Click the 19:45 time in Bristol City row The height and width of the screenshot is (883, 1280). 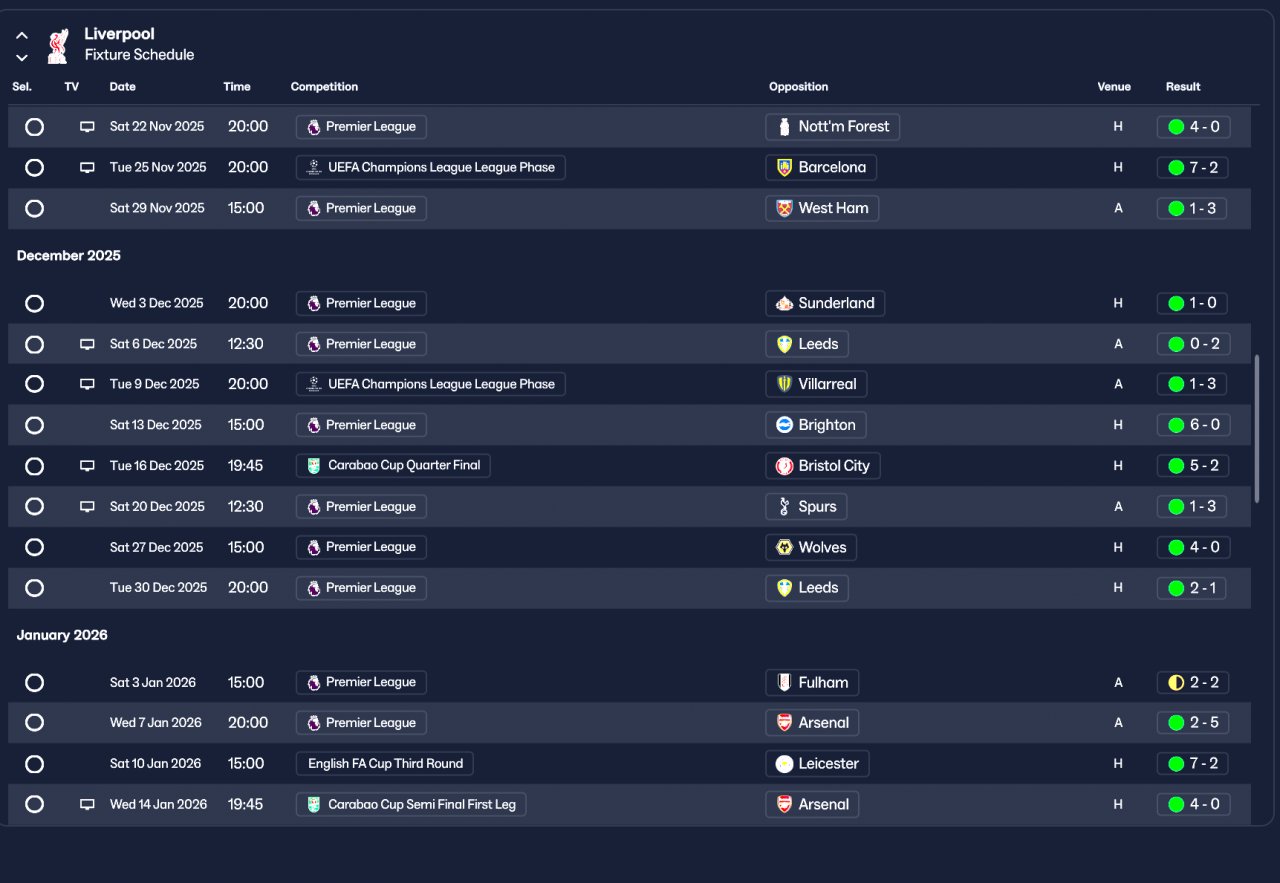point(246,466)
